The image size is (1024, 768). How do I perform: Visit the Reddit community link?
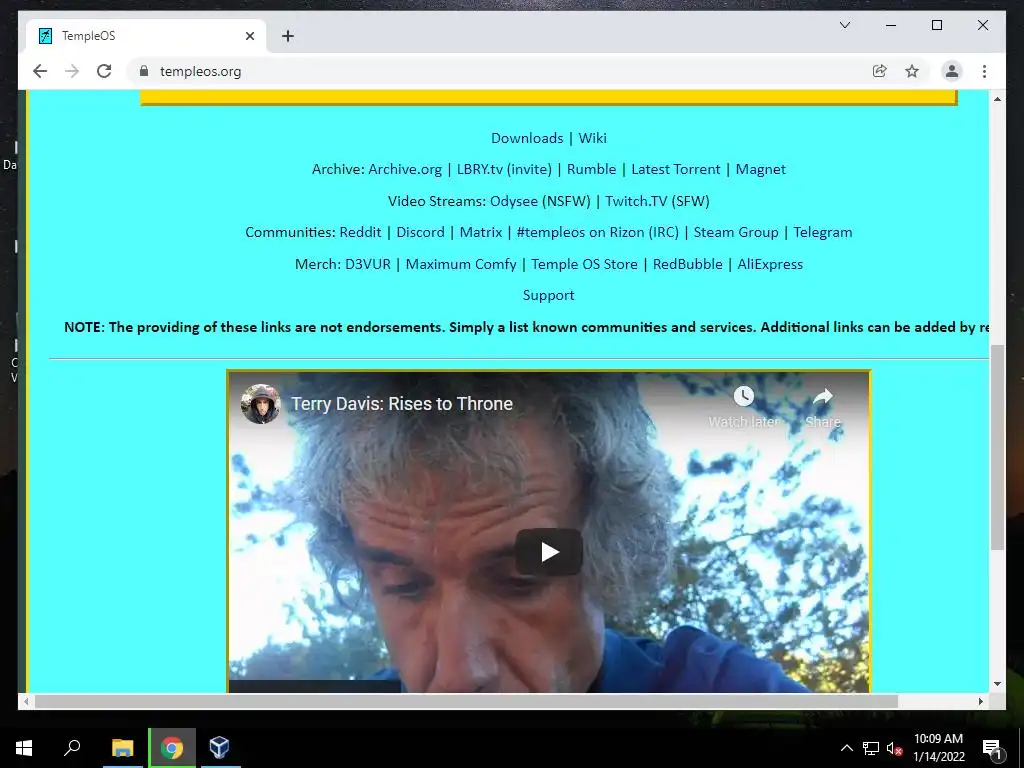click(x=360, y=232)
